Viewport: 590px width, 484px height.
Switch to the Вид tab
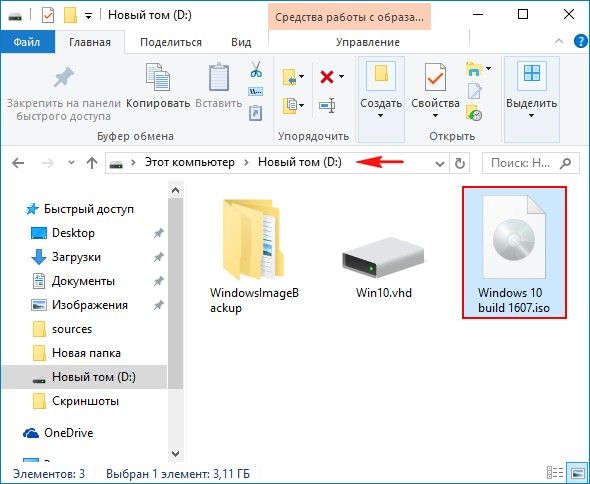point(241,42)
